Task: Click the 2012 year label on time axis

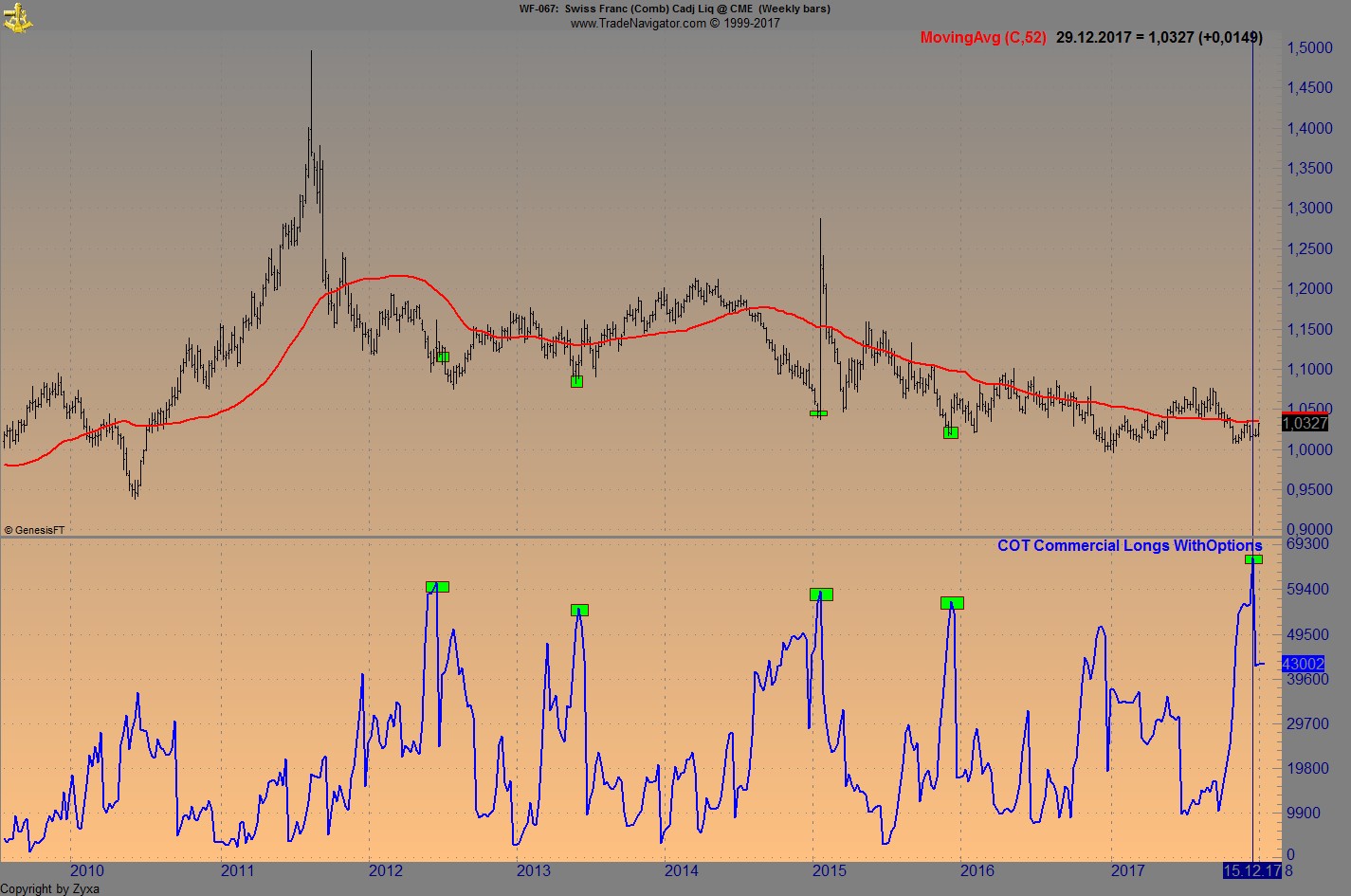Action: click(386, 871)
